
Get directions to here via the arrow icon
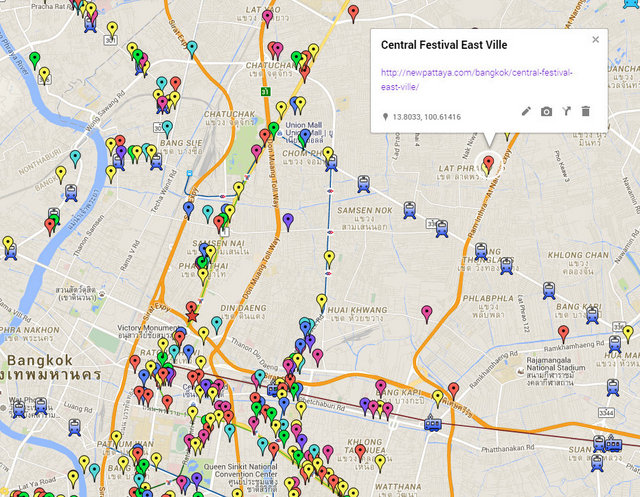coord(566,111)
